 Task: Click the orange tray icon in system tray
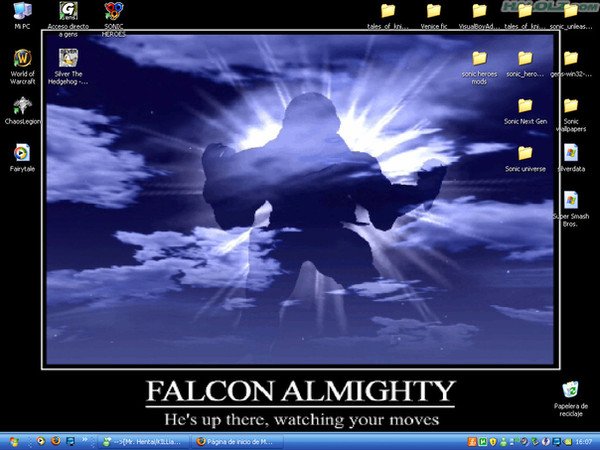pyautogui.click(x=472, y=442)
